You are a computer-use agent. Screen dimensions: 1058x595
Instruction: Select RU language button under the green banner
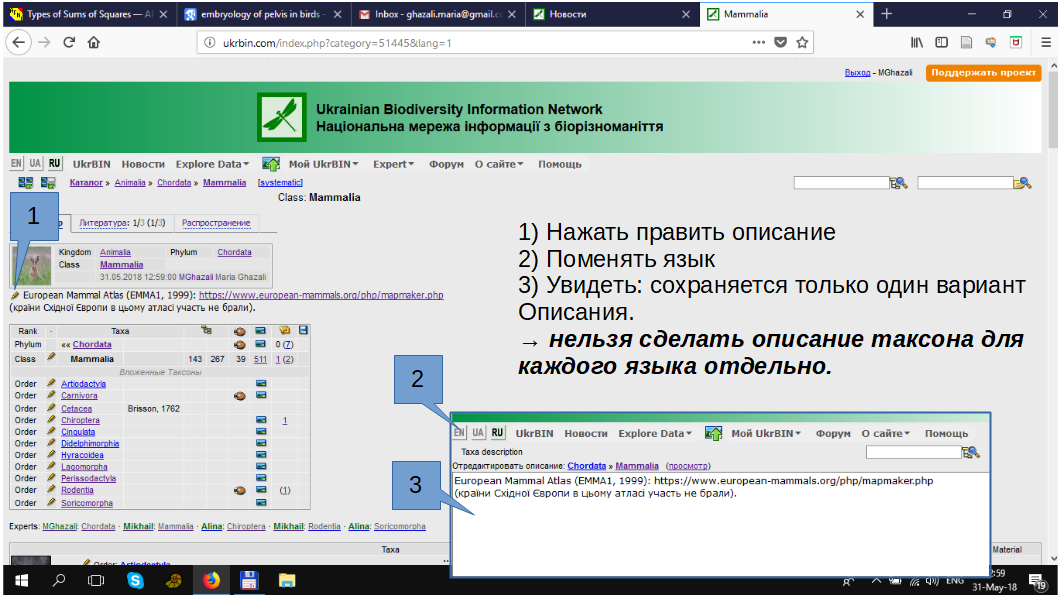click(x=54, y=164)
